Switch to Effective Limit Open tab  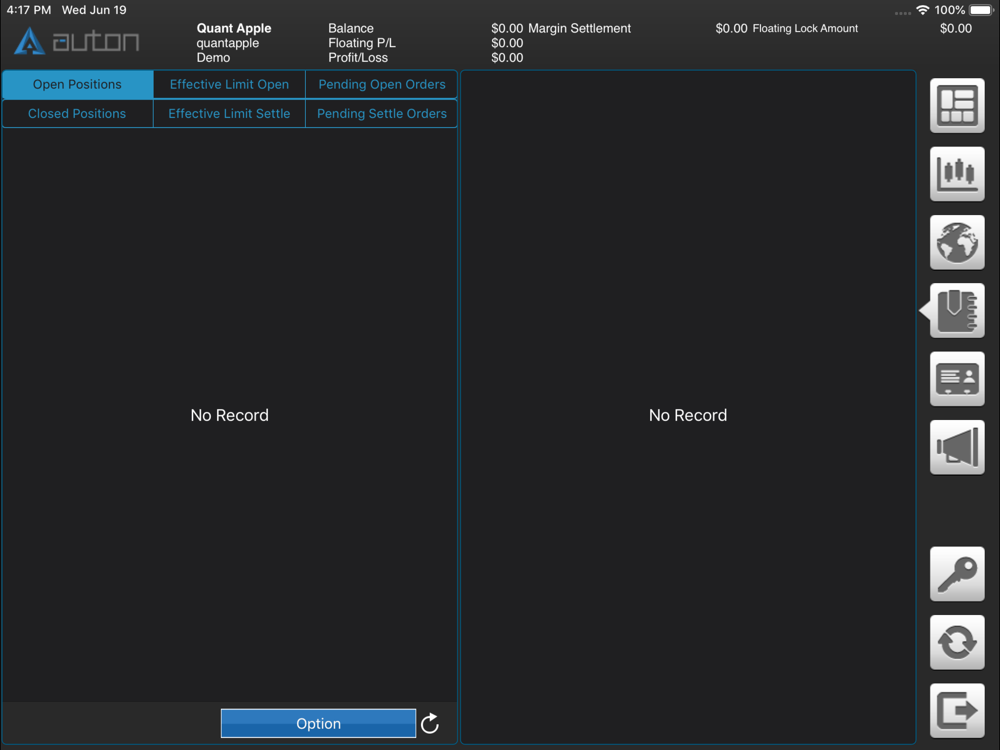(x=229, y=84)
